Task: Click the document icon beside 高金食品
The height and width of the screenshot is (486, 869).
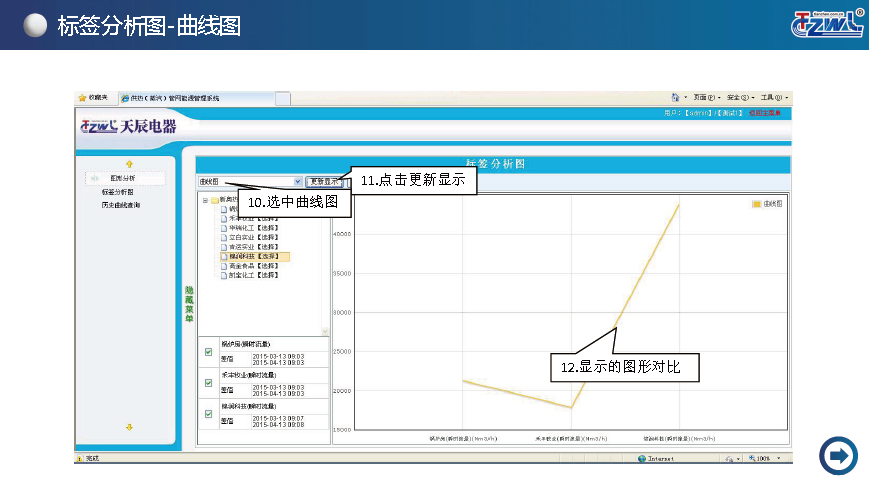Action: pos(224,266)
